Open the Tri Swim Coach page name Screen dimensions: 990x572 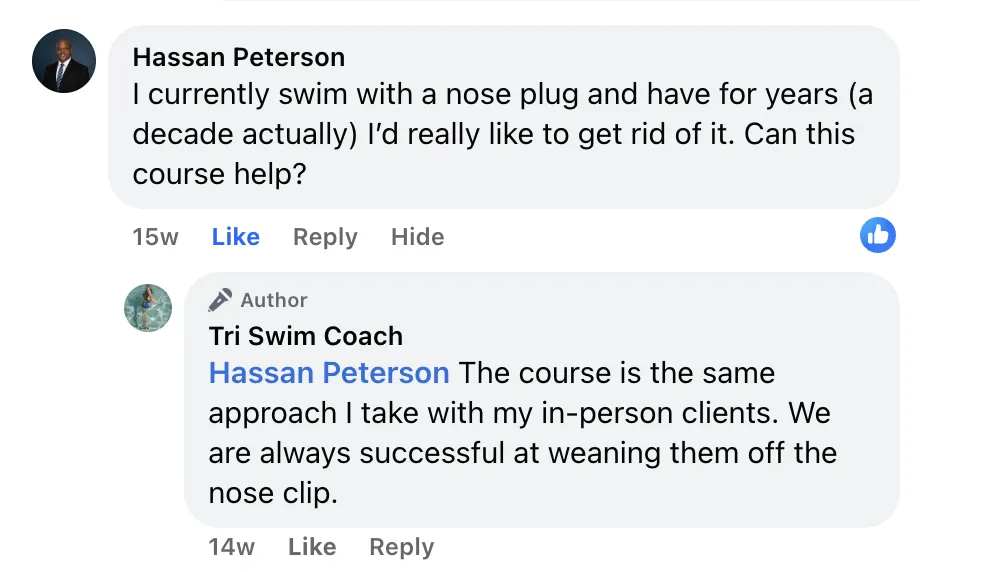305,336
